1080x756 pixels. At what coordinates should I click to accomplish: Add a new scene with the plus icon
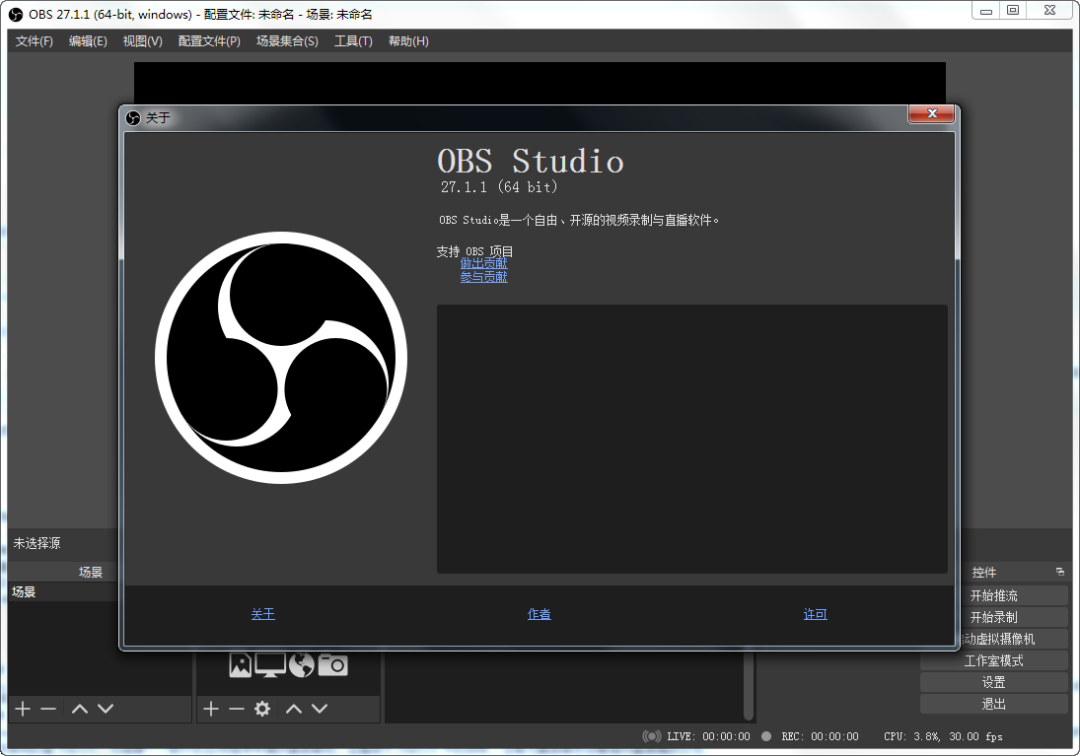click(x=23, y=709)
